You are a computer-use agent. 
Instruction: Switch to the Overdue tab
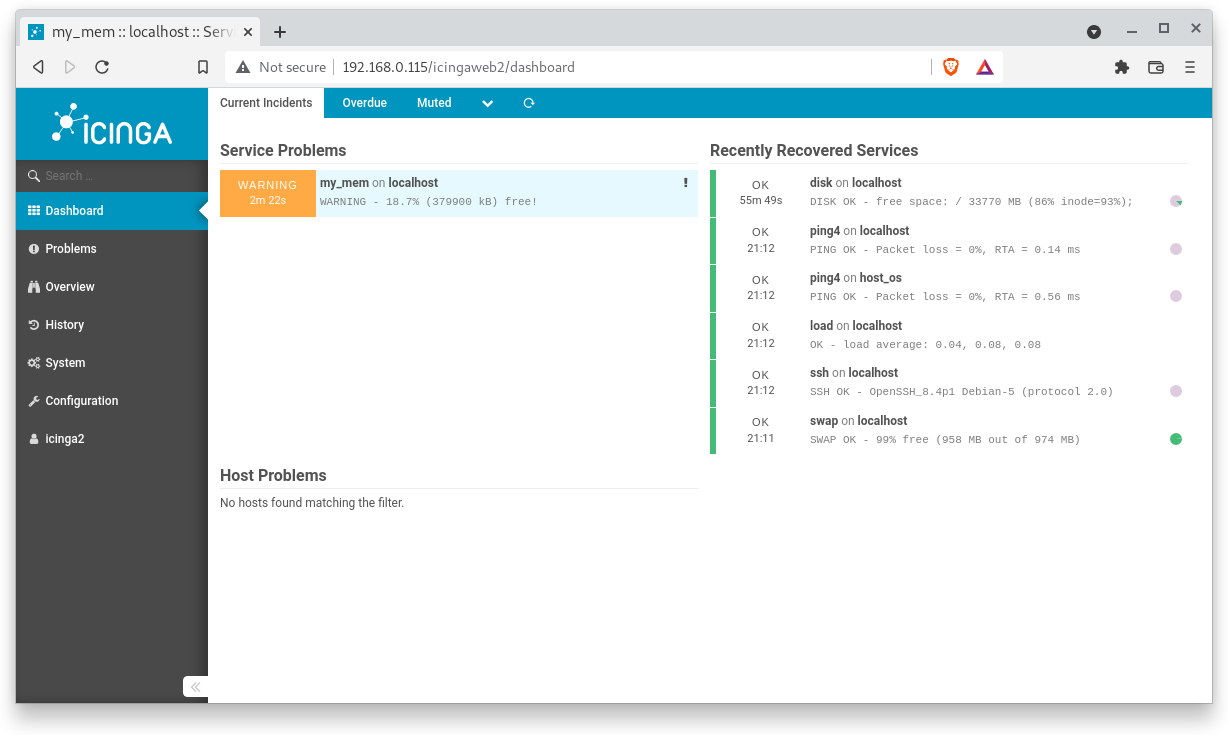tap(364, 102)
